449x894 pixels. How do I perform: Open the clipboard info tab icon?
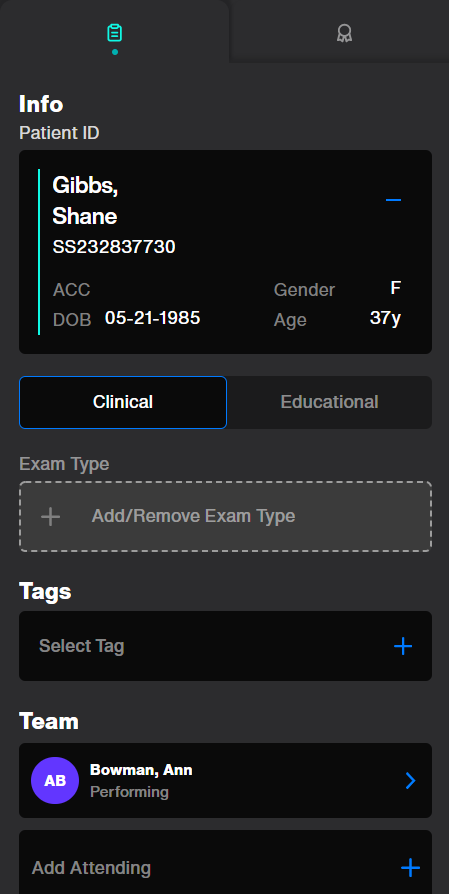click(115, 33)
